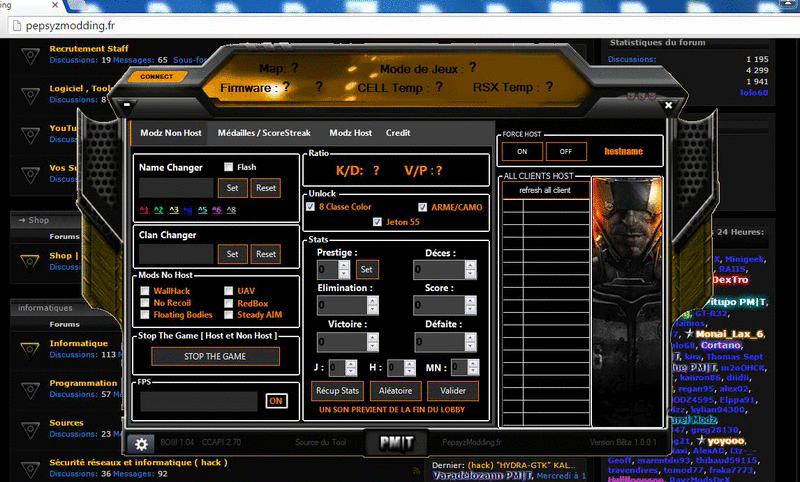Click the forum icon beside Logiciel, Tool

coord(30,95)
